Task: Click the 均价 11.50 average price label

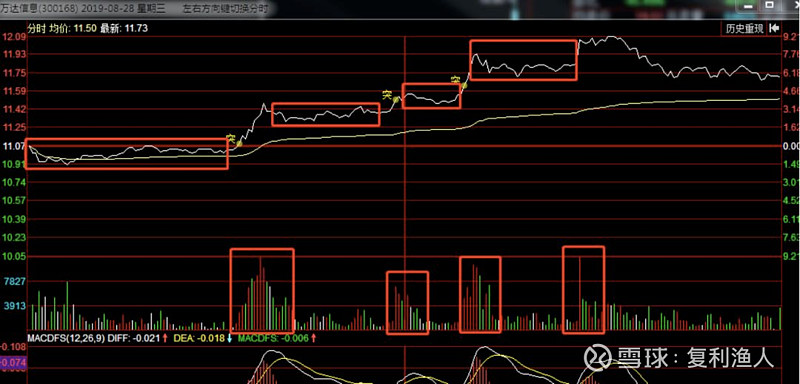Action: tap(72, 29)
